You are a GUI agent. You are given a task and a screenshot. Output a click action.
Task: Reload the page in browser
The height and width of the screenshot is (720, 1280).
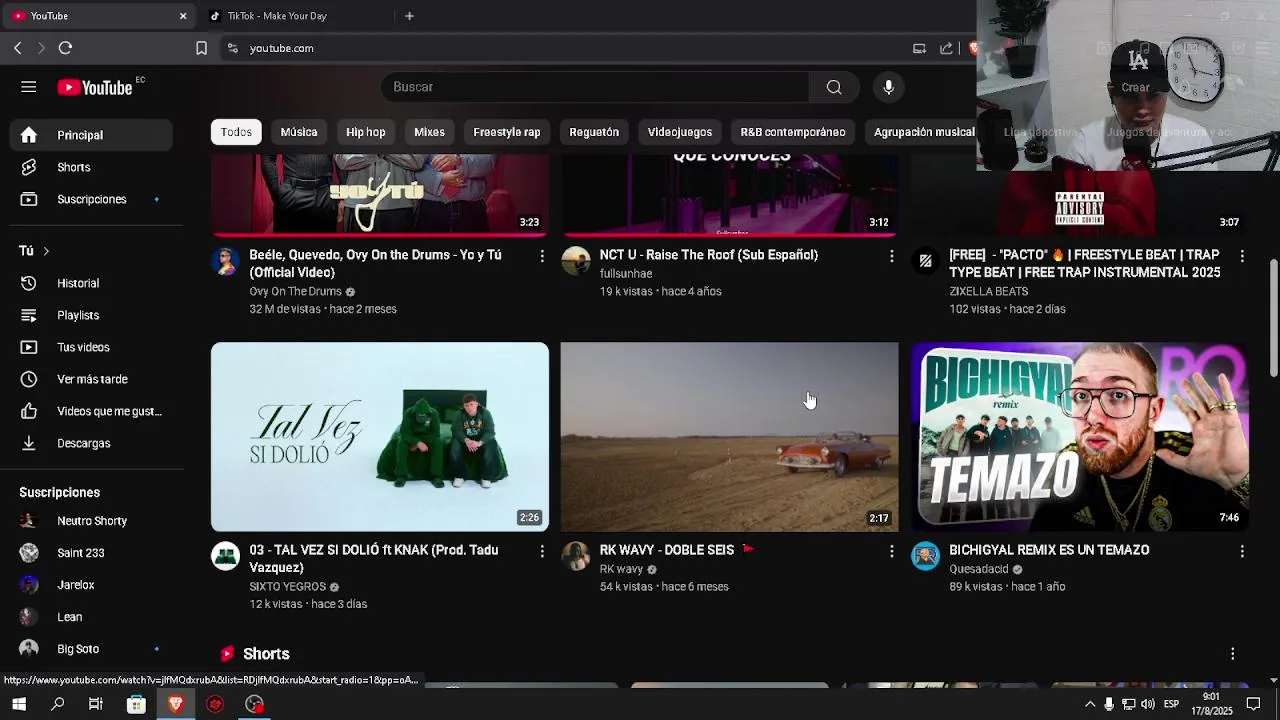coord(65,48)
